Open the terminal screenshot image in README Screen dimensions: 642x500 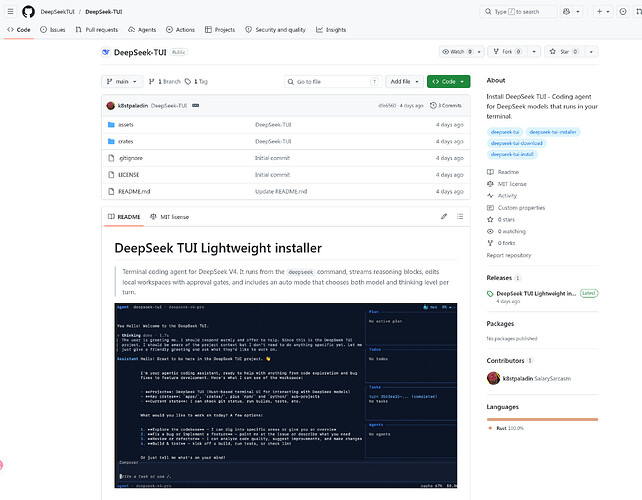pyautogui.click(x=286, y=395)
